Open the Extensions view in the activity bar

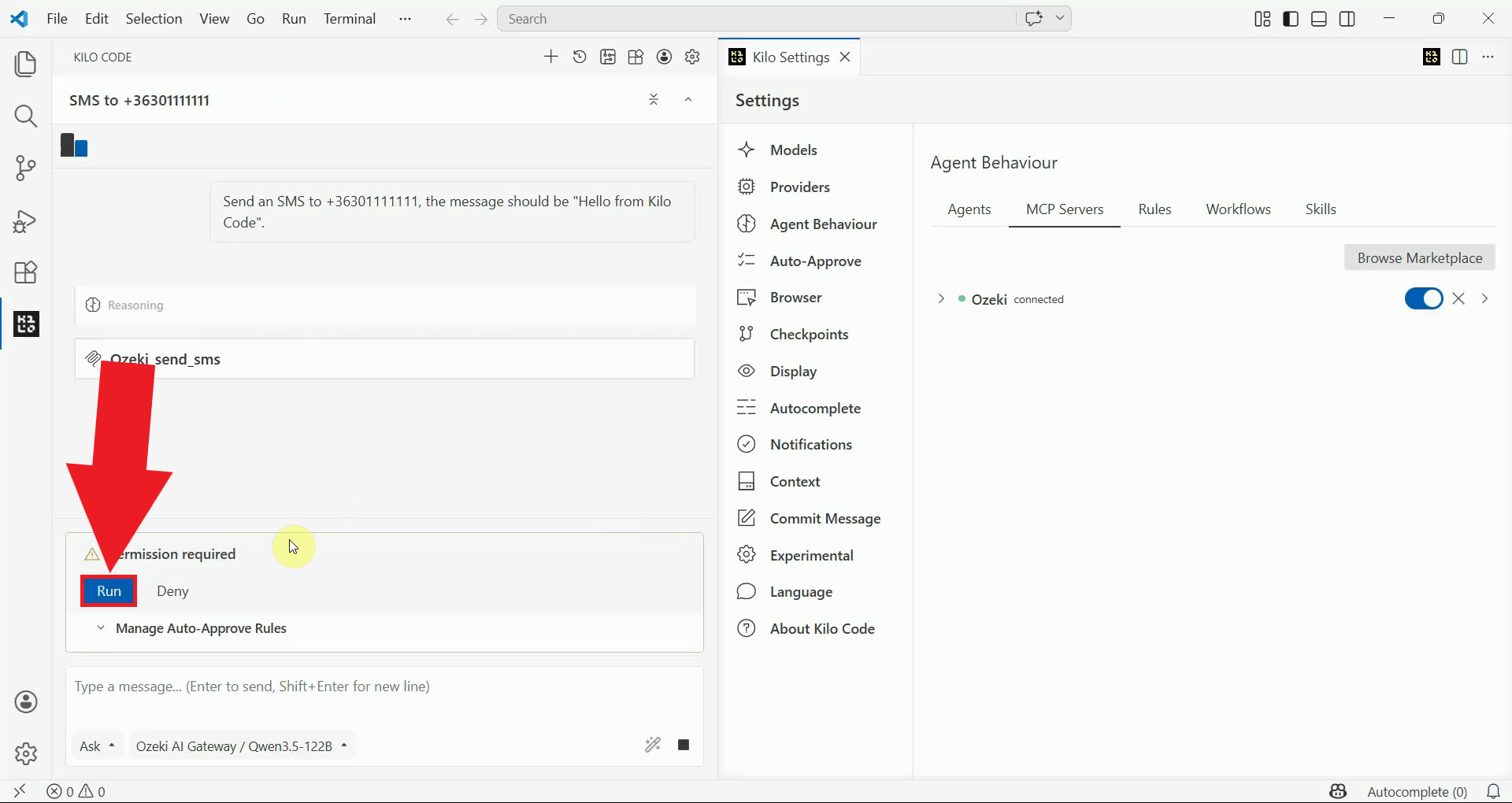pos(26,272)
